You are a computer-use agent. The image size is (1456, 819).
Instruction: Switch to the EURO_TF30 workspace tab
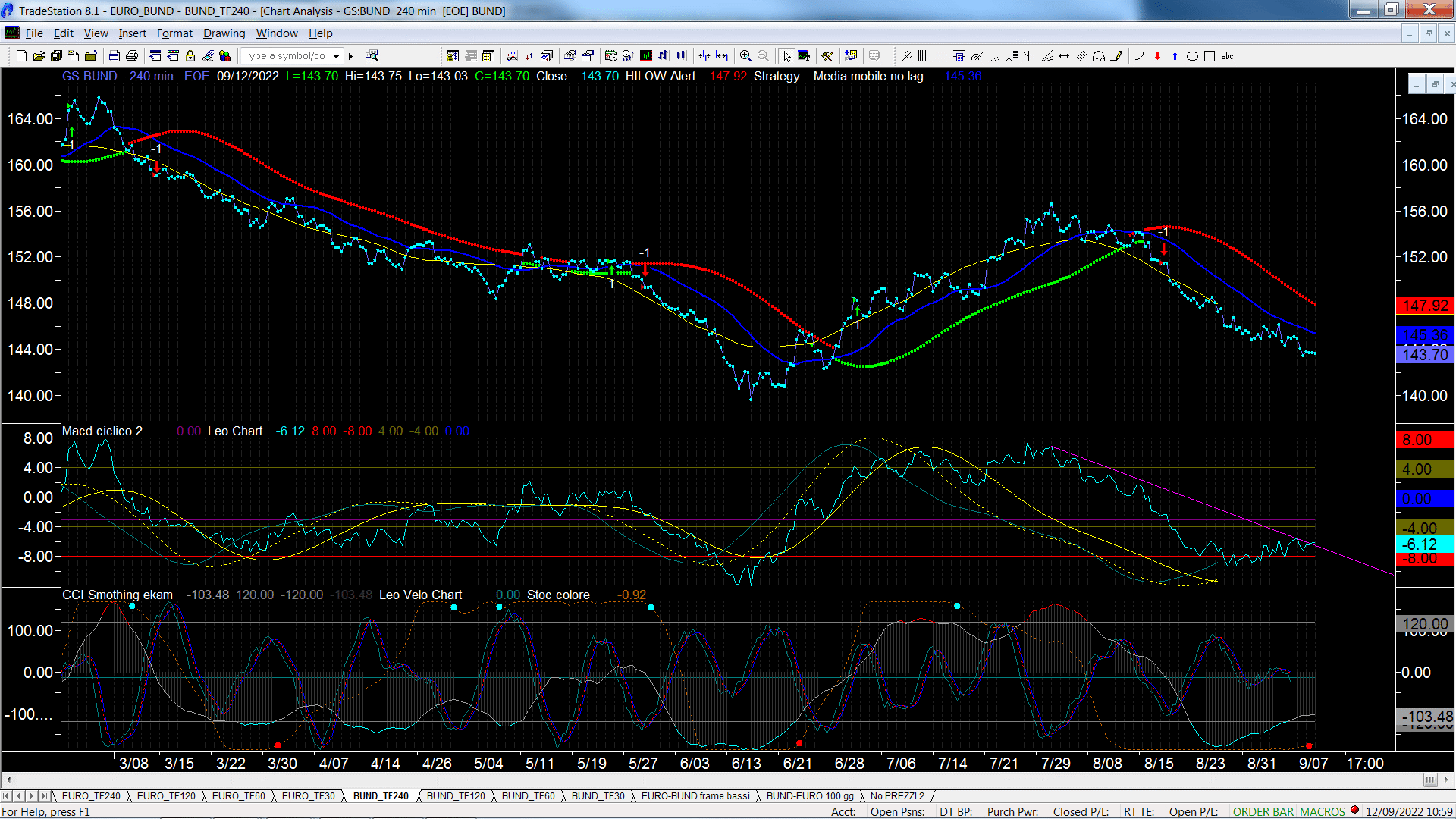pyautogui.click(x=308, y=795)
